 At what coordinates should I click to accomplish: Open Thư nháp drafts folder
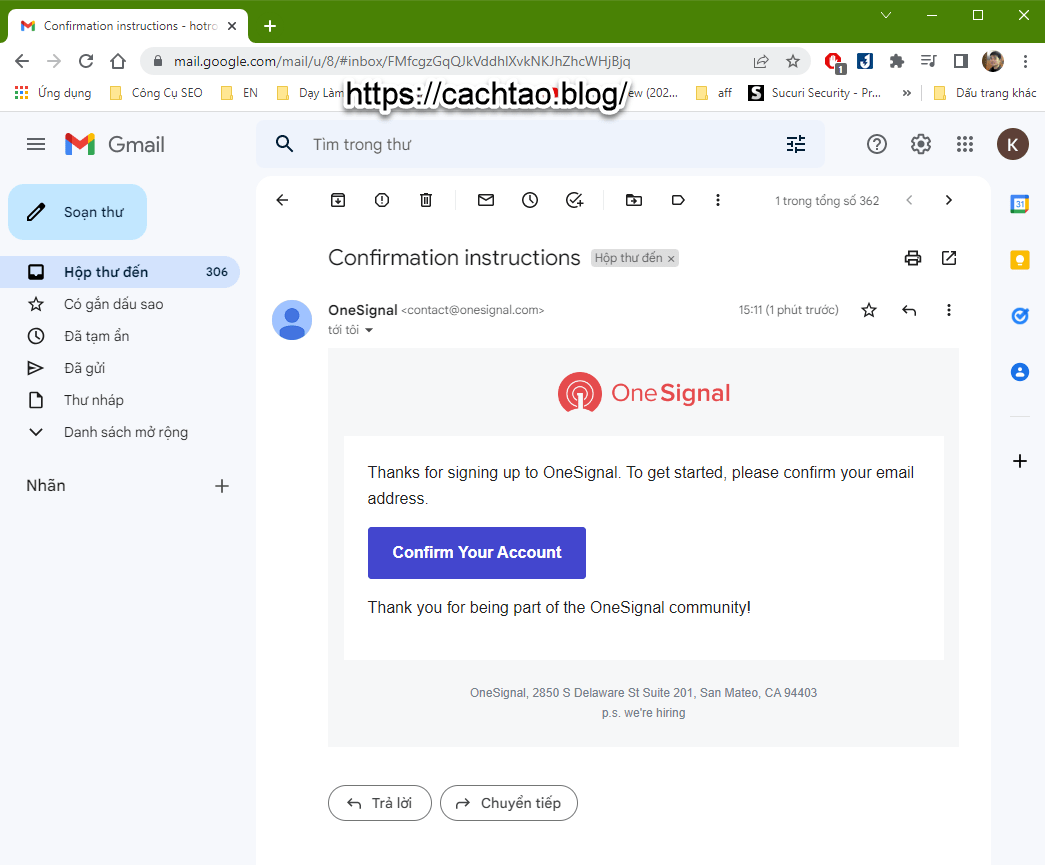click(x=120, y=400)
